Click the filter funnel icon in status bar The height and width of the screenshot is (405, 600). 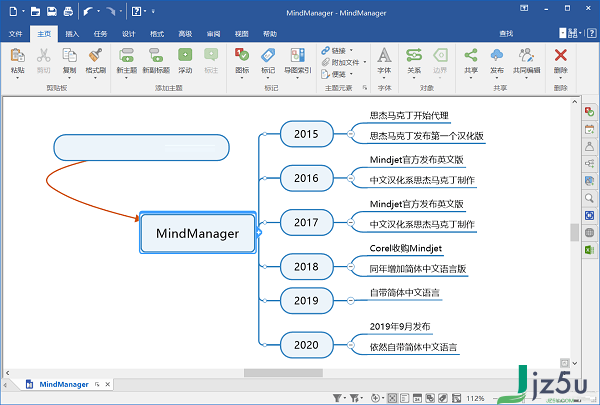tap(337, 398)
